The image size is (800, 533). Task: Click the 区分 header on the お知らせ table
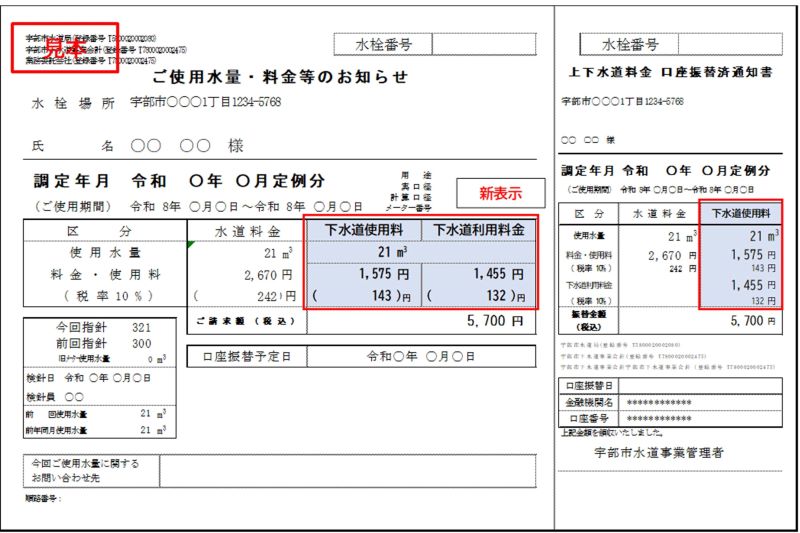[99, 231]
